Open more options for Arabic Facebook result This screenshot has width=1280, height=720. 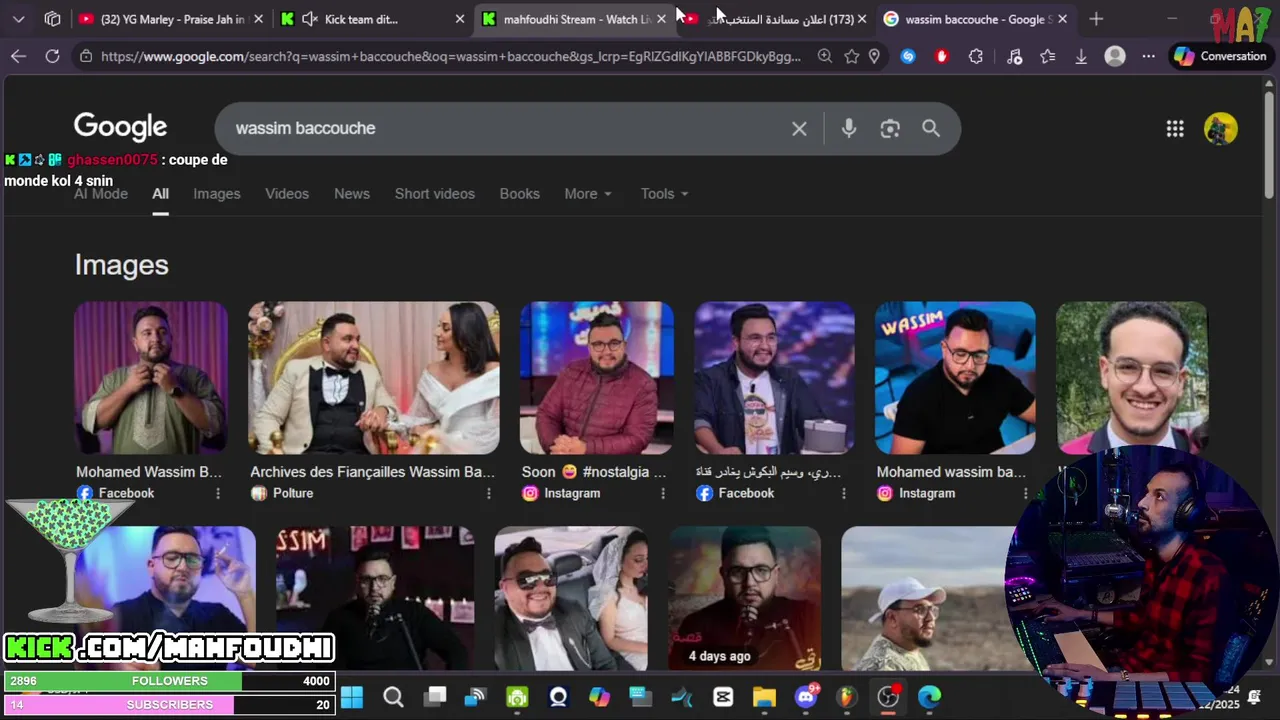pos(844,493)
